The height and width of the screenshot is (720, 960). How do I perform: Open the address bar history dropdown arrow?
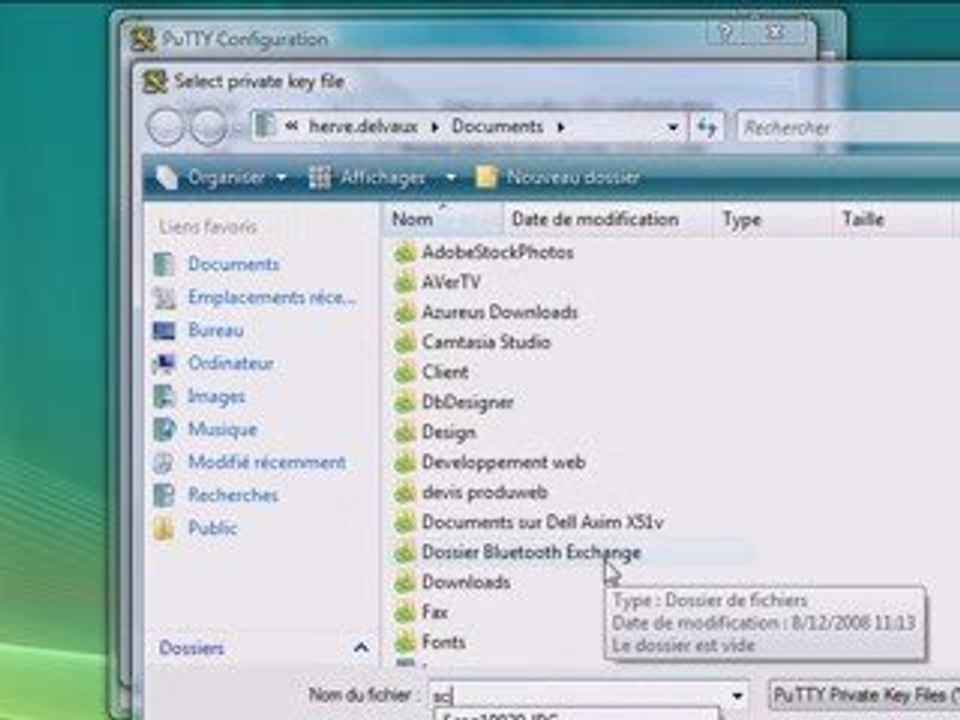673,127
